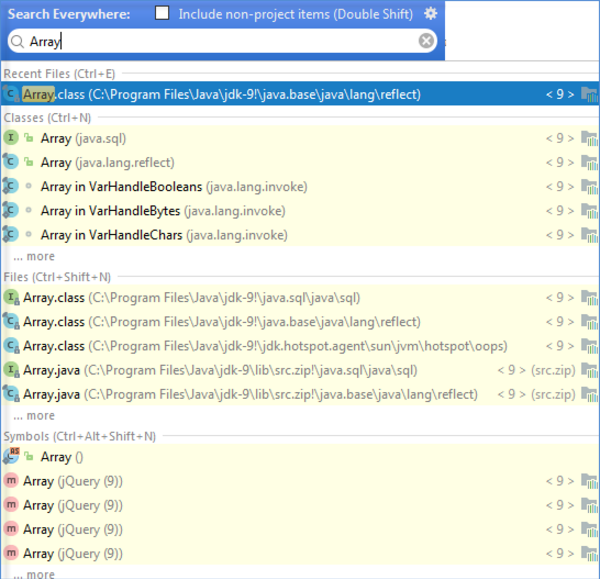Image resolution: width=601 pixels, height=579 pixels.
Task: Open Array in VarHandleBytes
Action: click(300, 211)
